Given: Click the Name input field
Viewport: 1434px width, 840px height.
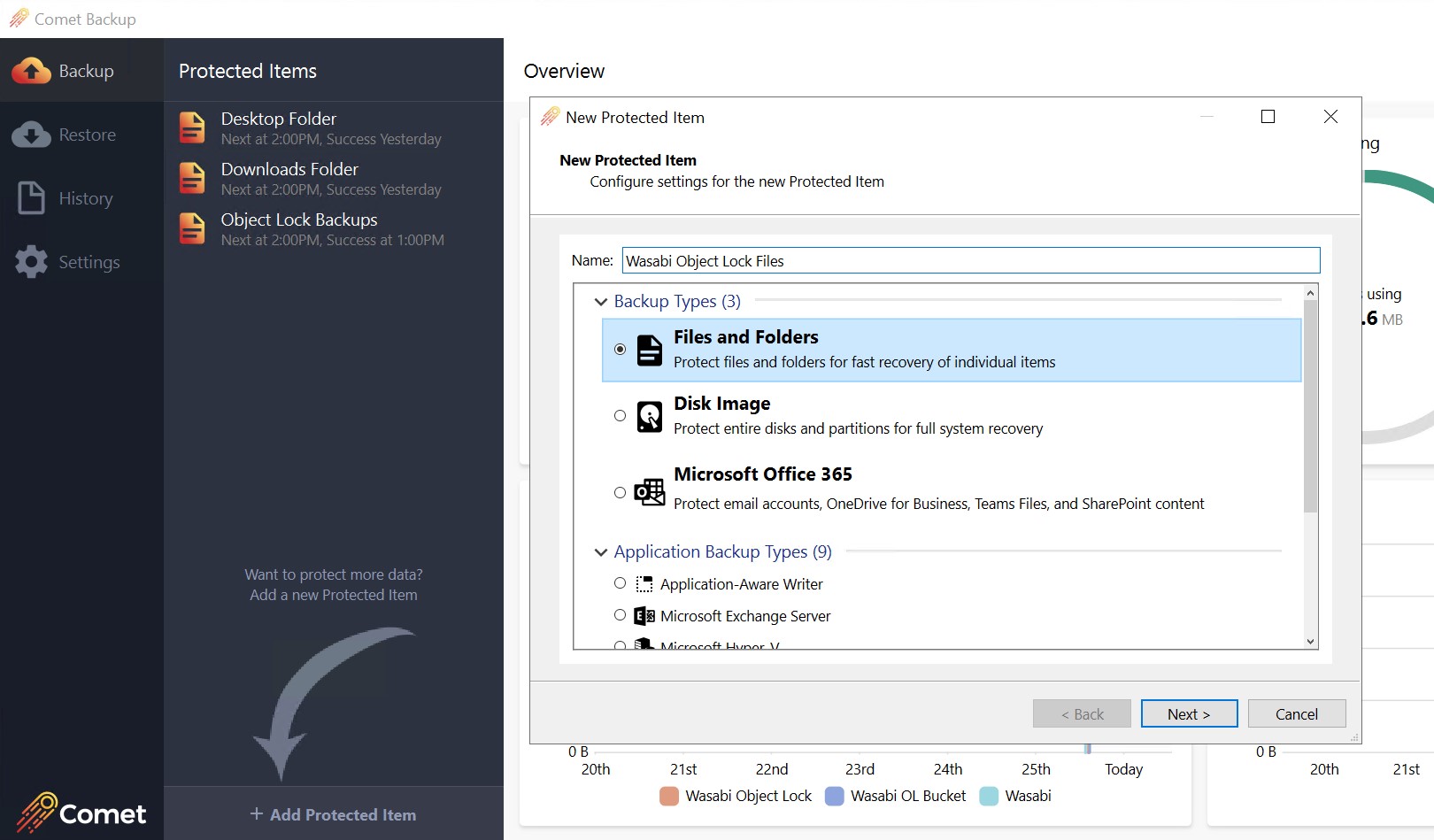Looking at the screenshot, I should 971,260.
